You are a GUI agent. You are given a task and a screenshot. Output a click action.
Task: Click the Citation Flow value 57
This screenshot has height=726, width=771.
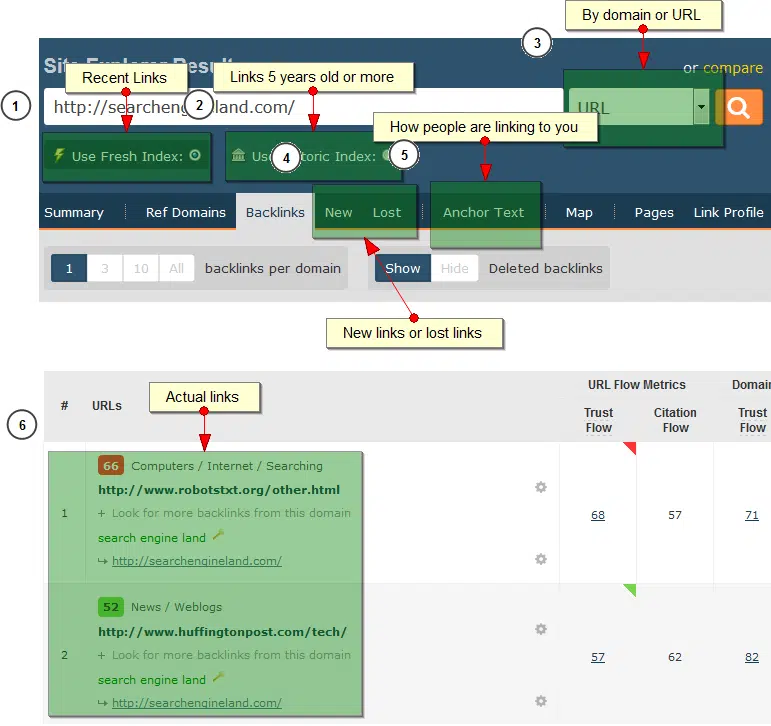pos(675,515)
